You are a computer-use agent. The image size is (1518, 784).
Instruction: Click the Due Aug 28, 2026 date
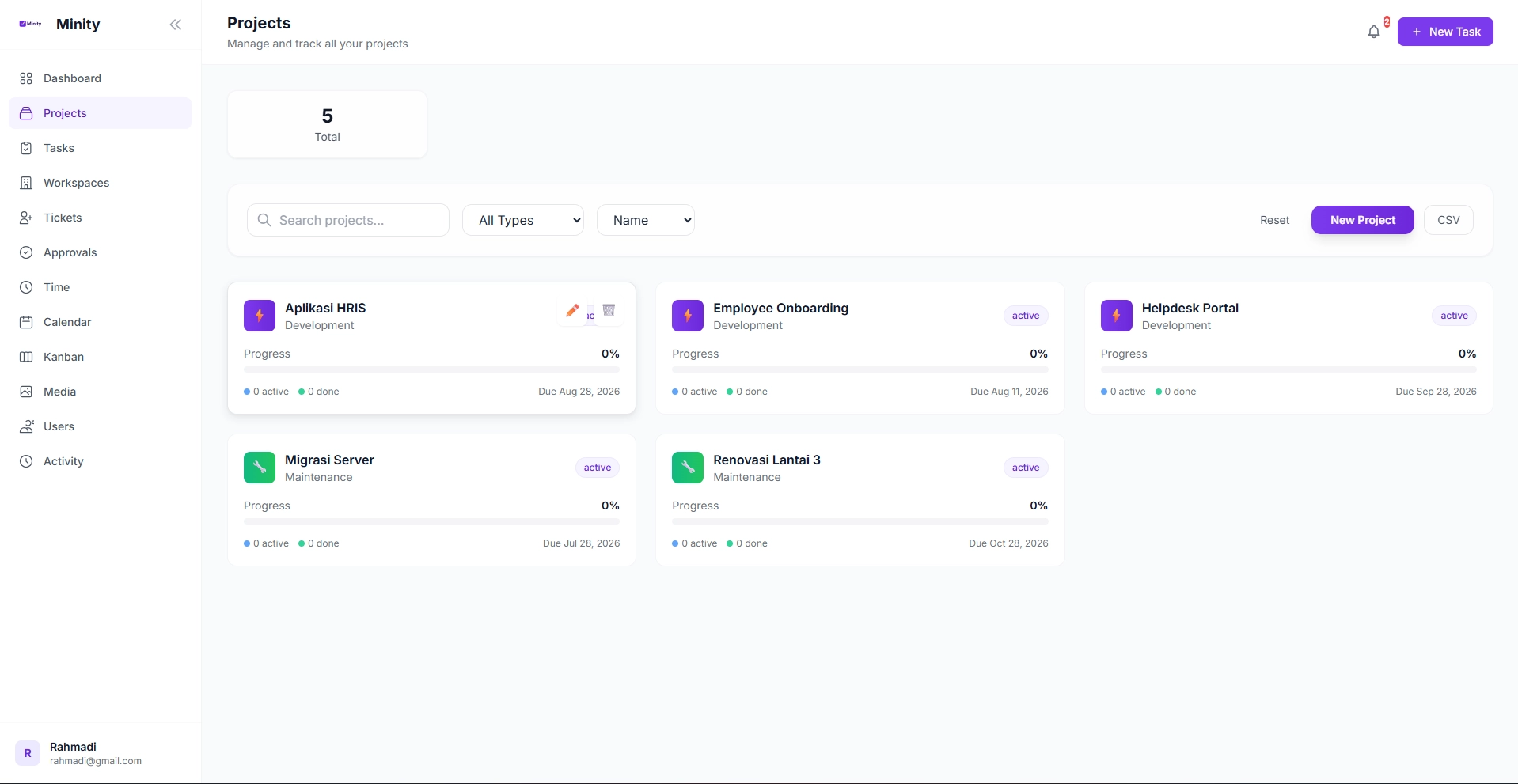[579, 392]
